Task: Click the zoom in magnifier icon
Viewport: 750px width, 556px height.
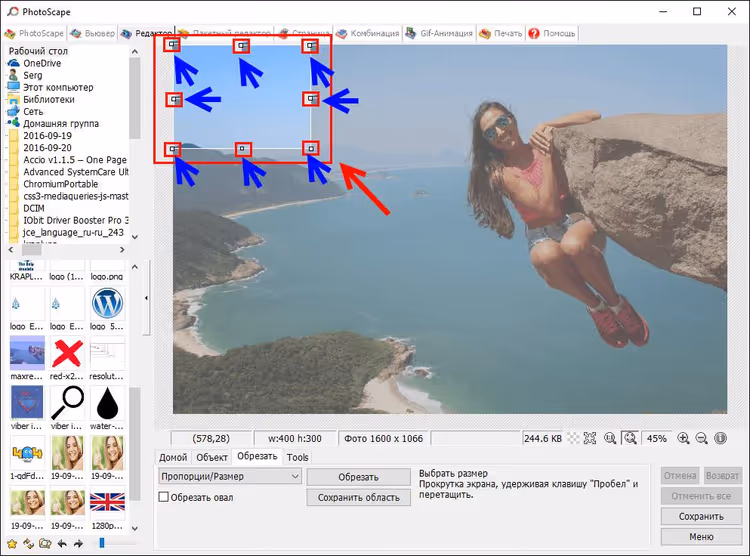Action: [x=683, y=438]
